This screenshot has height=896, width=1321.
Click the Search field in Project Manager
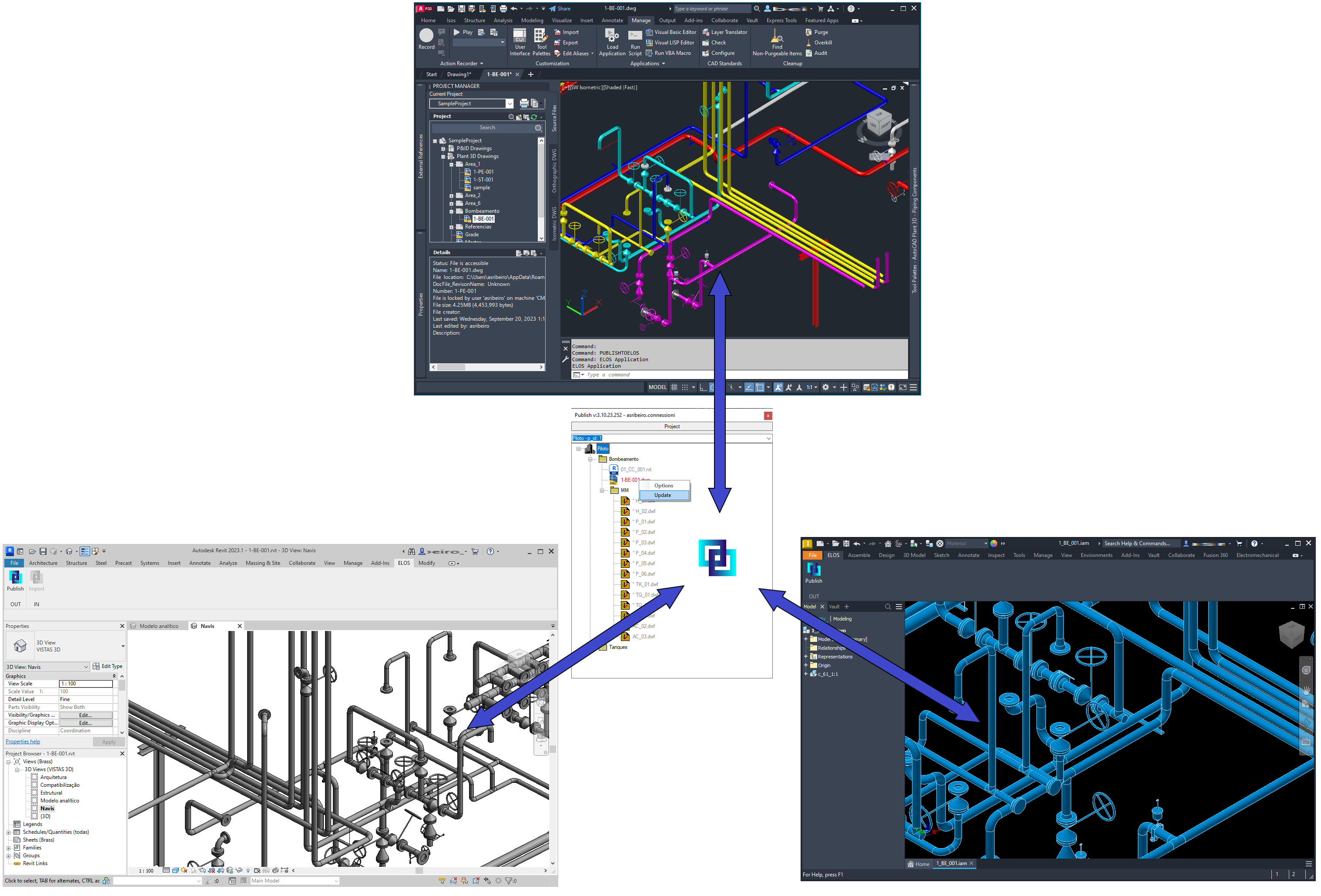[487, 128]
